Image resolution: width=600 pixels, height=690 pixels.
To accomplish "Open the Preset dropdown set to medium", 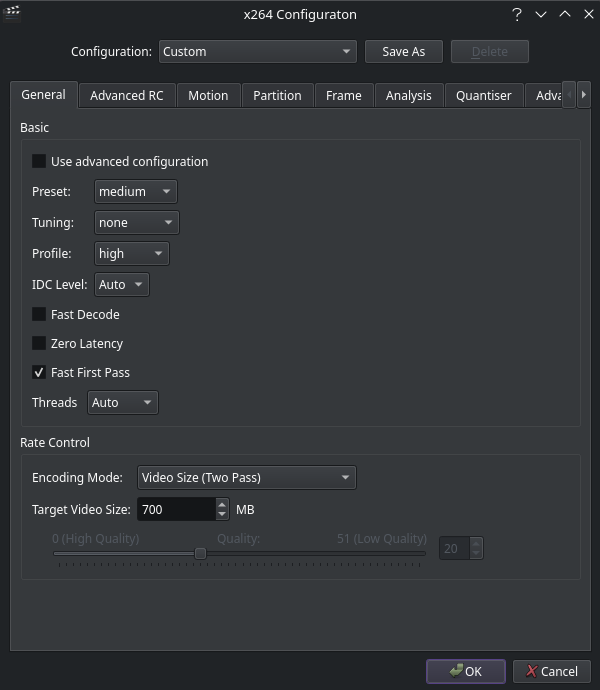I will click(136, 191).
